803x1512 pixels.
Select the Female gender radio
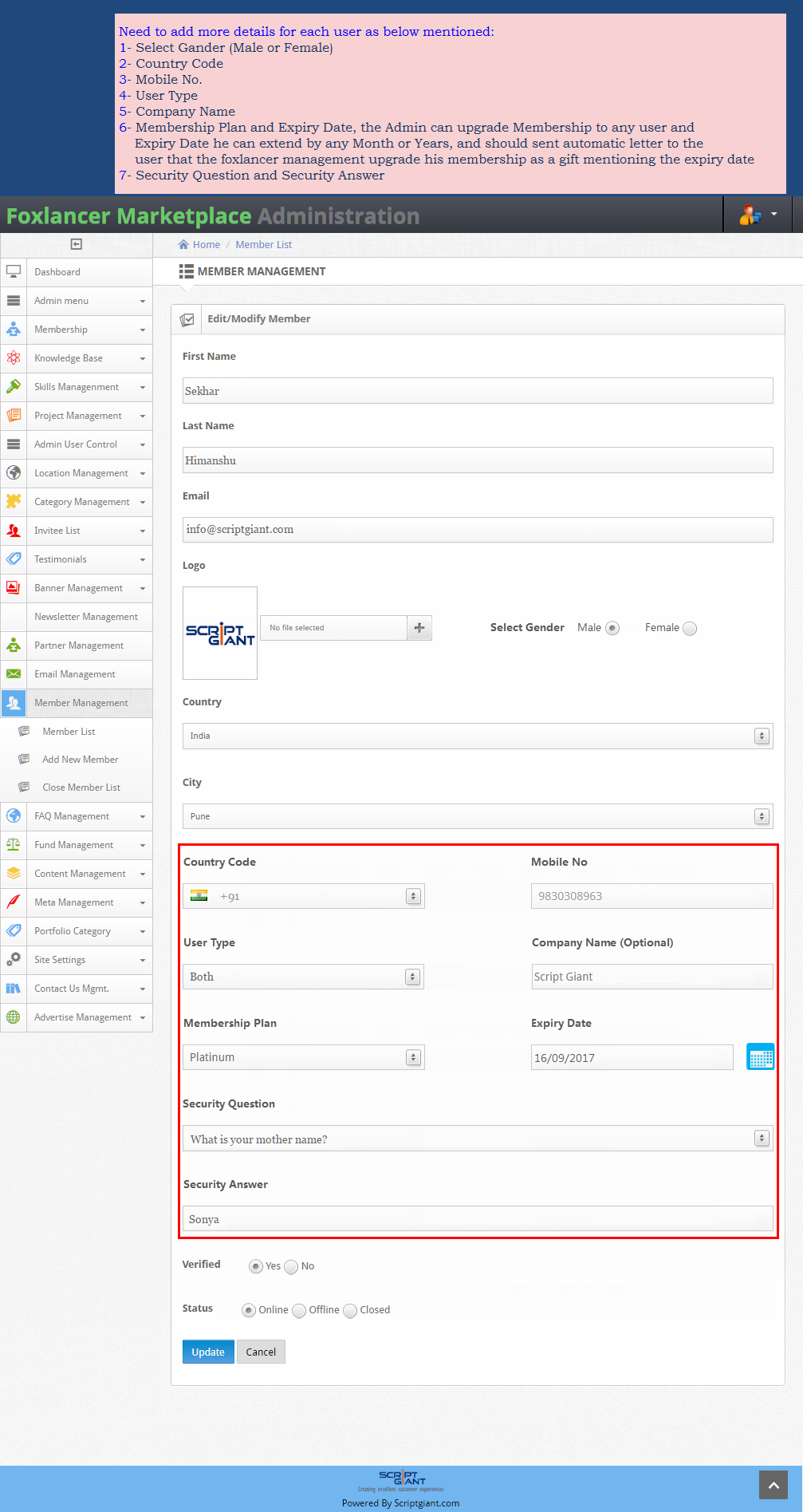pos(690,628)
